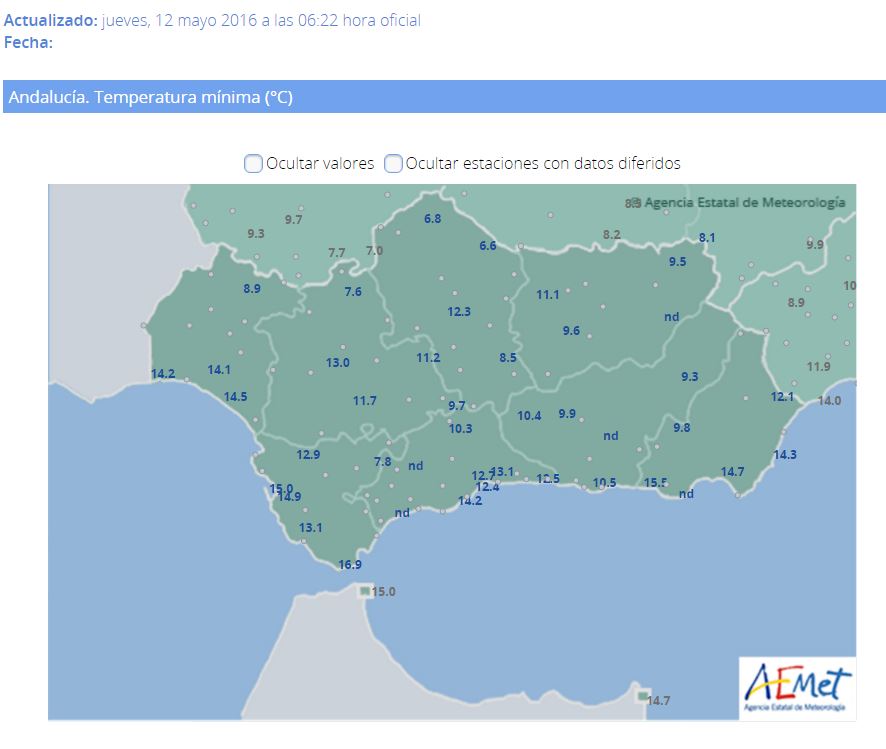Image resolution: width=886 pixels, height=749 pixels.
Task: Click the 15.5 coastal station value
Action: pyautogui.click(x=656, y=482)
